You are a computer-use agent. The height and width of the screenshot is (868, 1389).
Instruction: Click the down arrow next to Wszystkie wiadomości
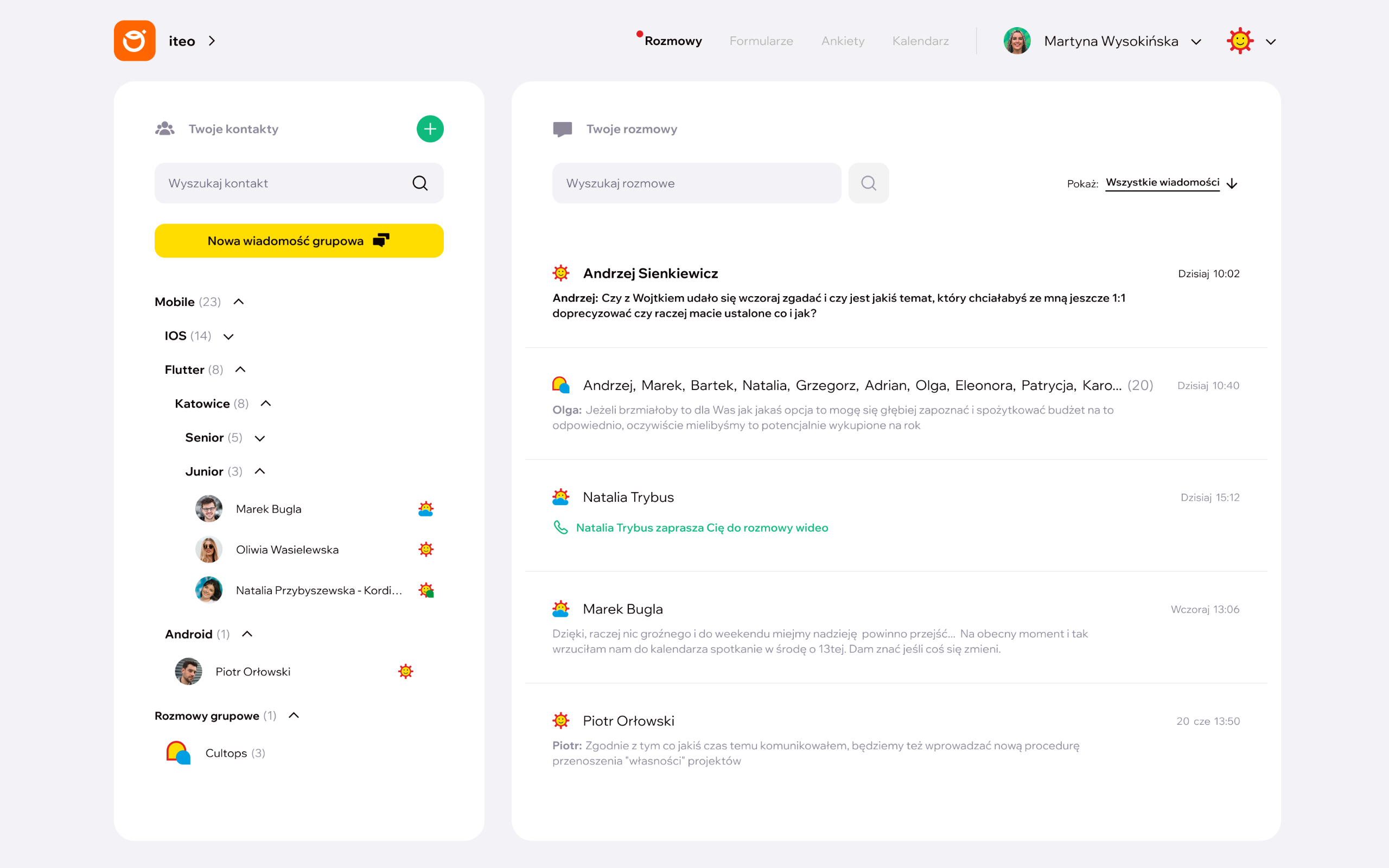click(x=1232, y=184)
